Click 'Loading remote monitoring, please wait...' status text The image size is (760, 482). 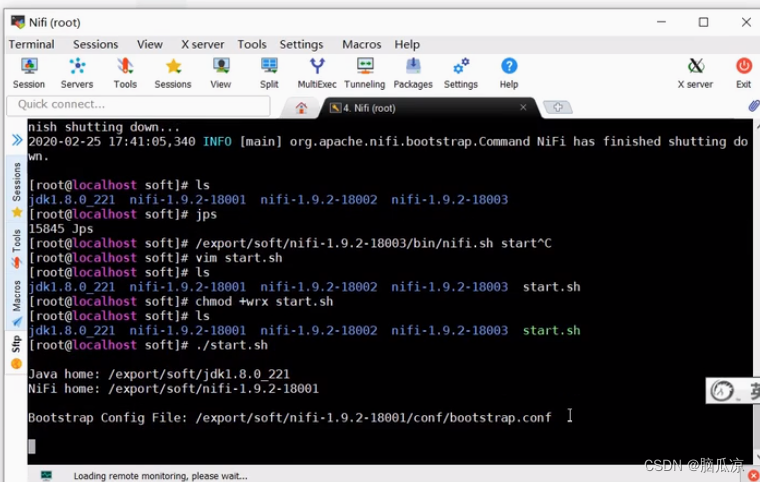tap(160, 476)
